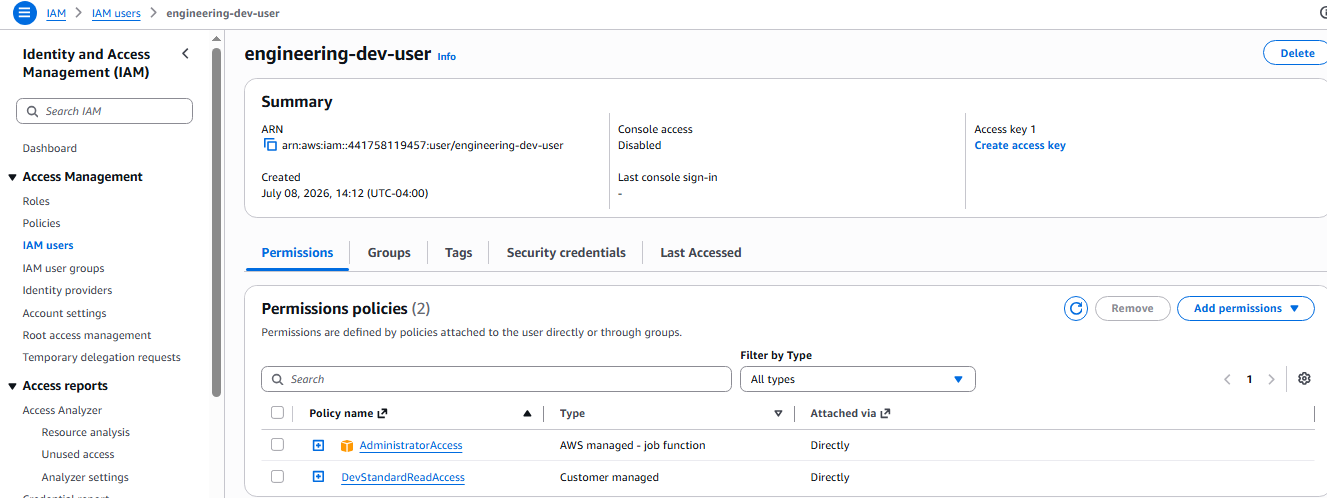Check the DevStandardReadAccess row checkbox

tap(277, 476)
